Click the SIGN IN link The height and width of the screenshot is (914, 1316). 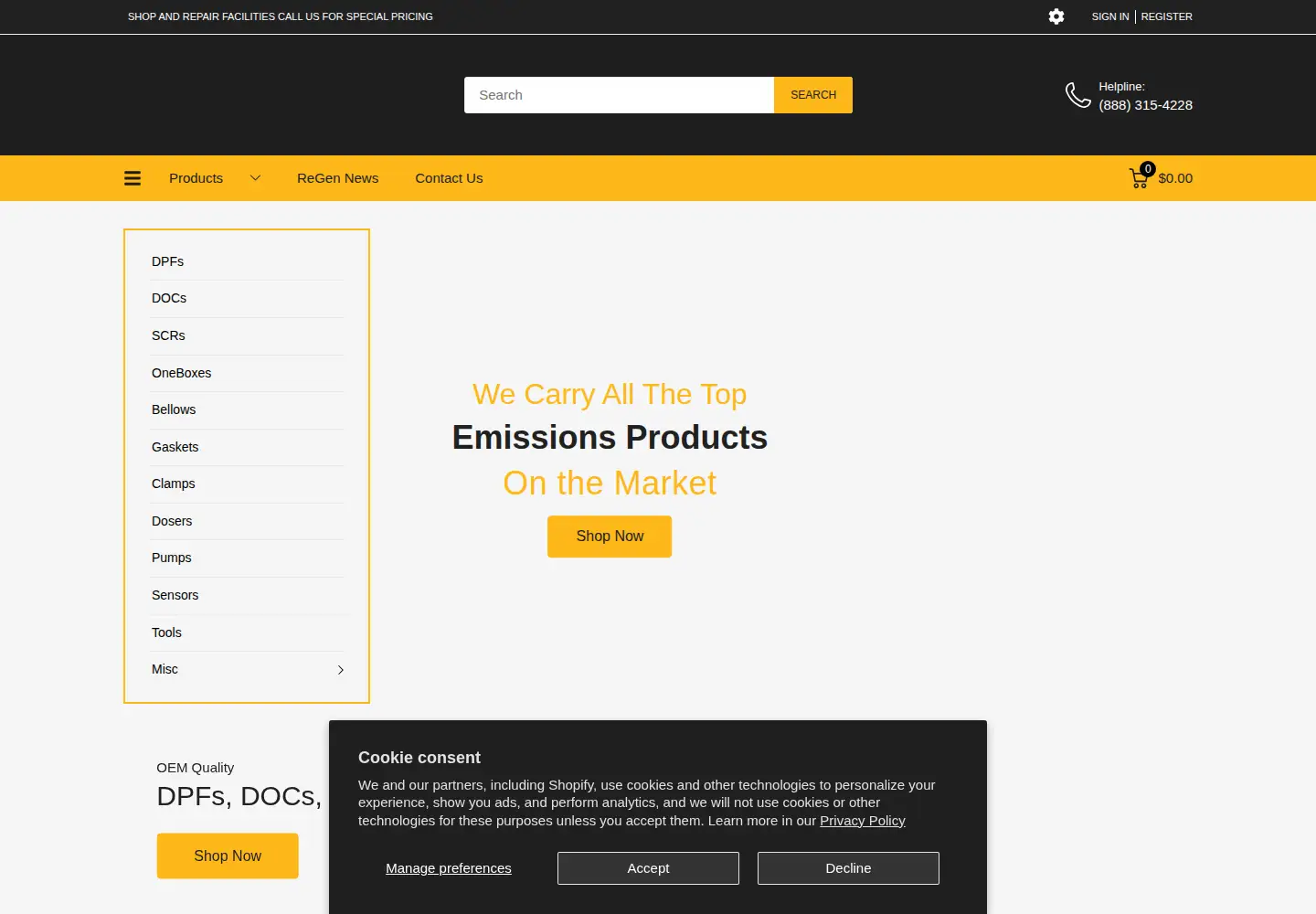tap(1110, 16)
